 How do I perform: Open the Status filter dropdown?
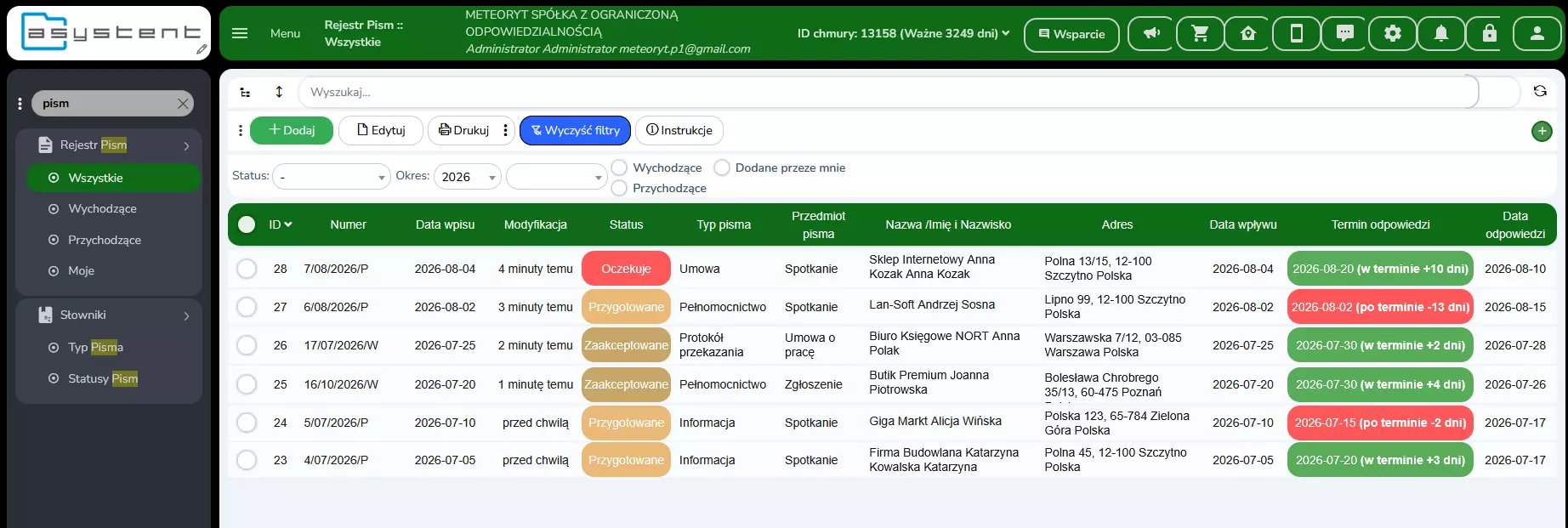pyautogui.click(x=332, y=177)
